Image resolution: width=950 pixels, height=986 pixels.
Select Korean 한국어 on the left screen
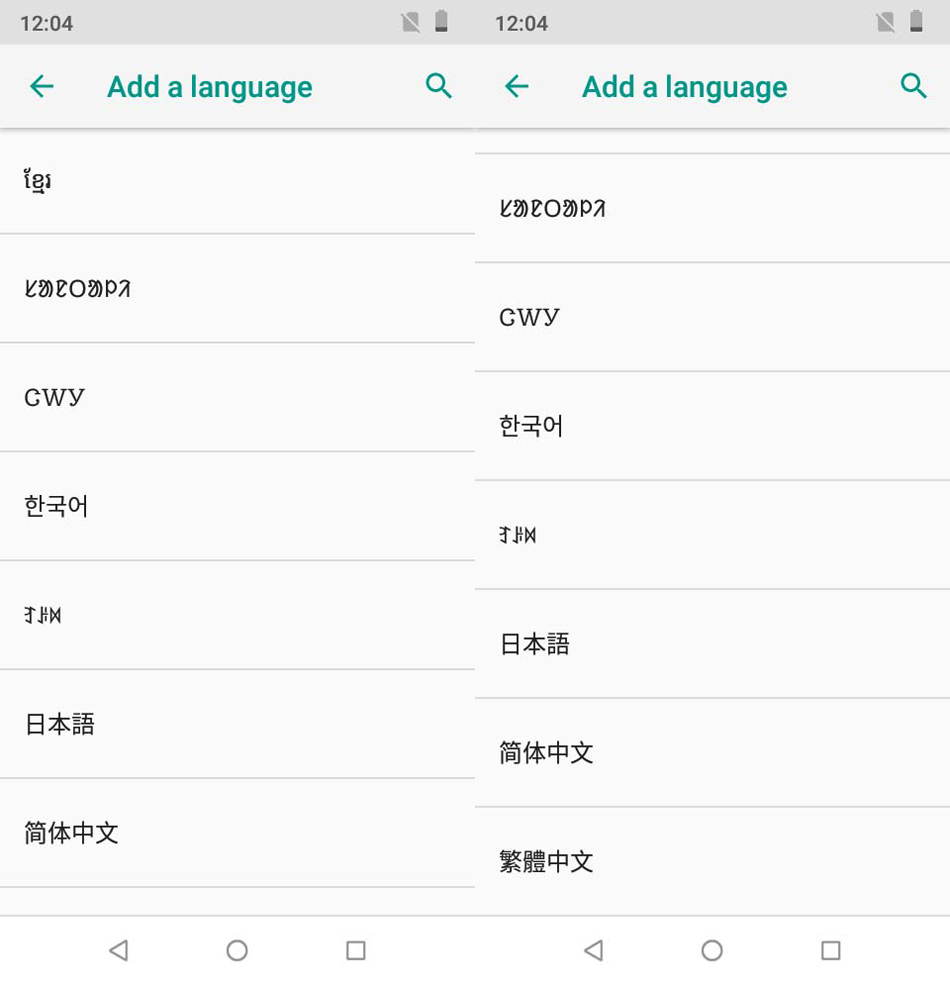tap(237, 506)
